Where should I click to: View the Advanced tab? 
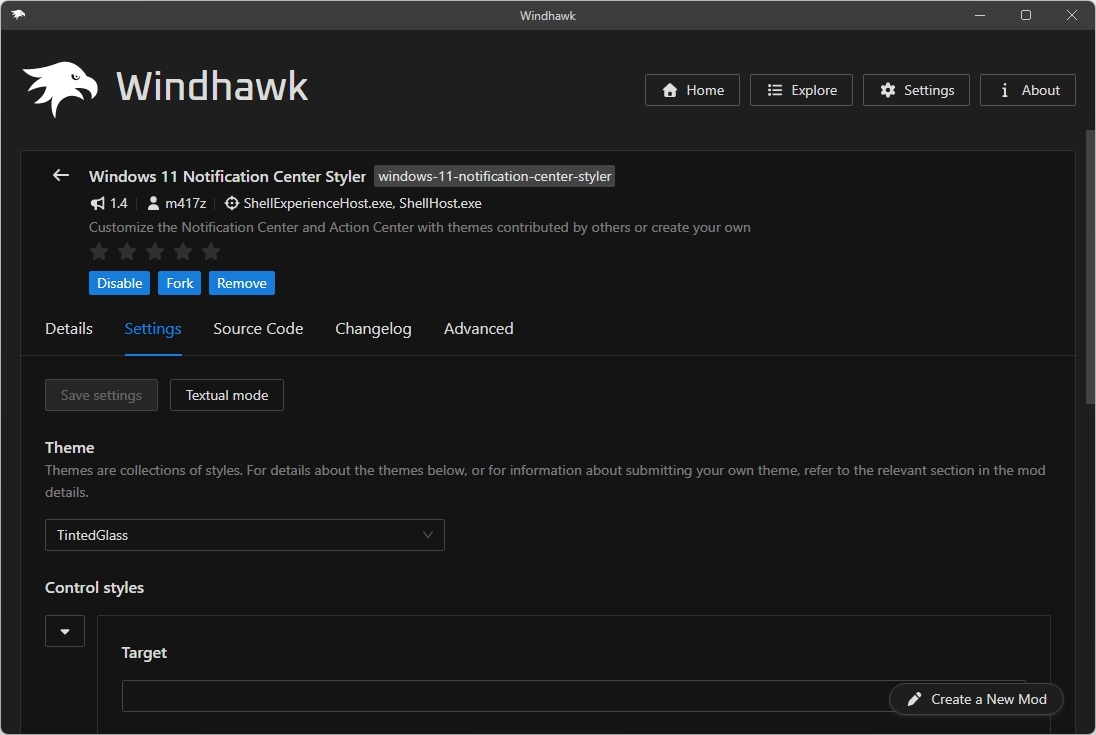(478, 328)
